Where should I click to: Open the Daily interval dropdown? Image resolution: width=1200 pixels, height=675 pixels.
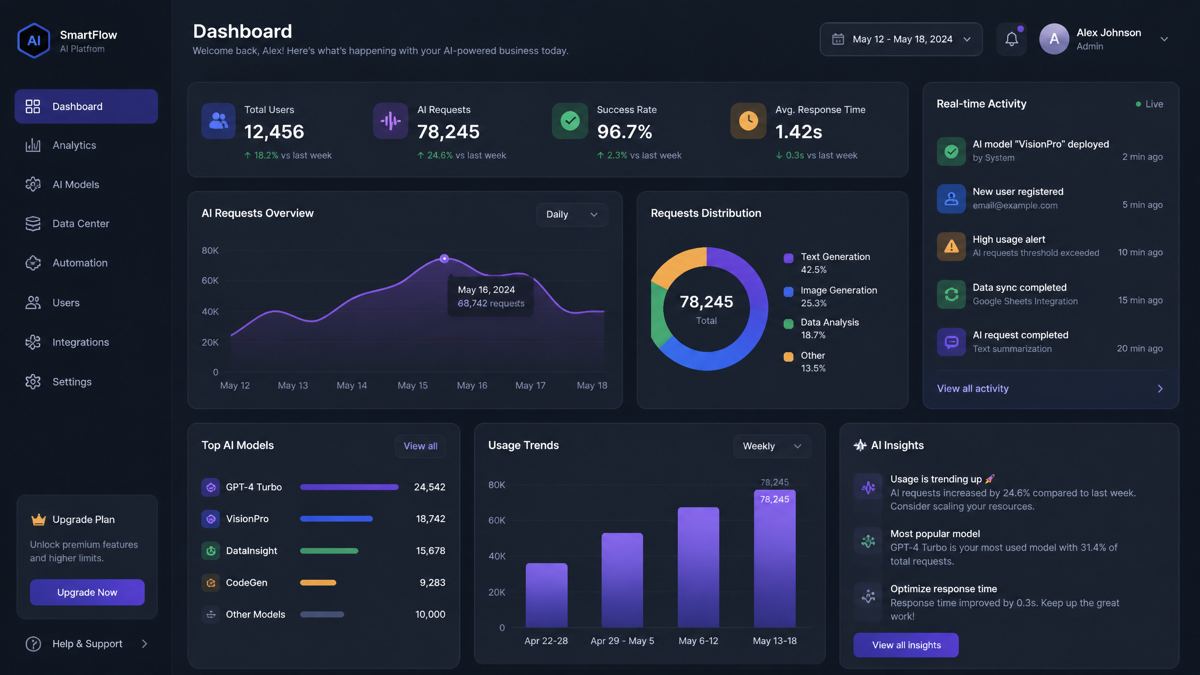pyautogui.click(x=571, y=214)
